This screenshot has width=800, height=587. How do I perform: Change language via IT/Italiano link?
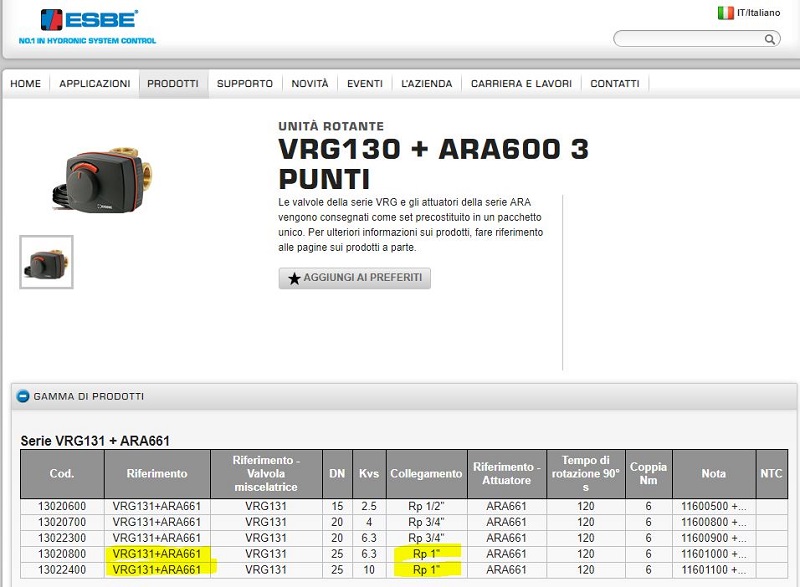click(758, 13)
